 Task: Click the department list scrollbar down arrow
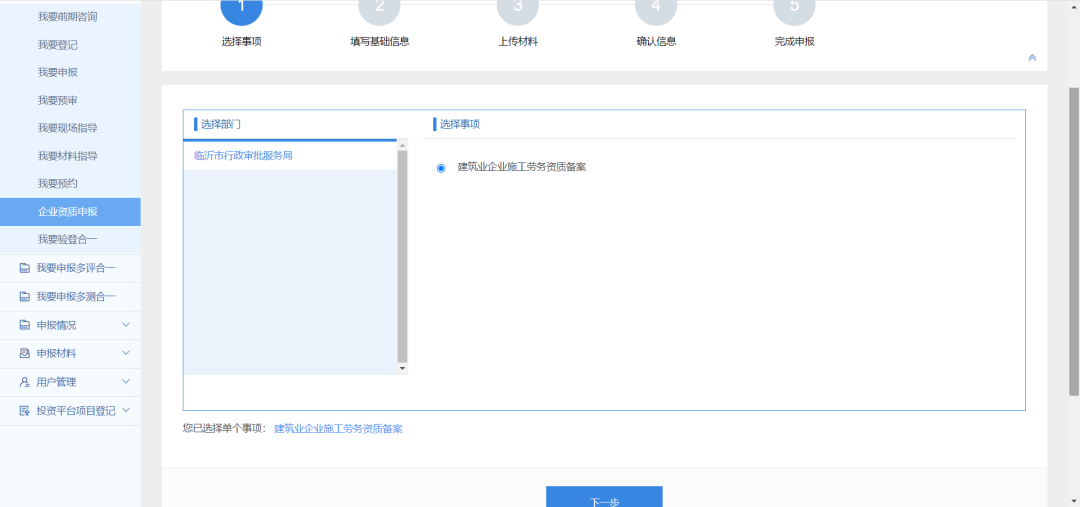(403, 369)
